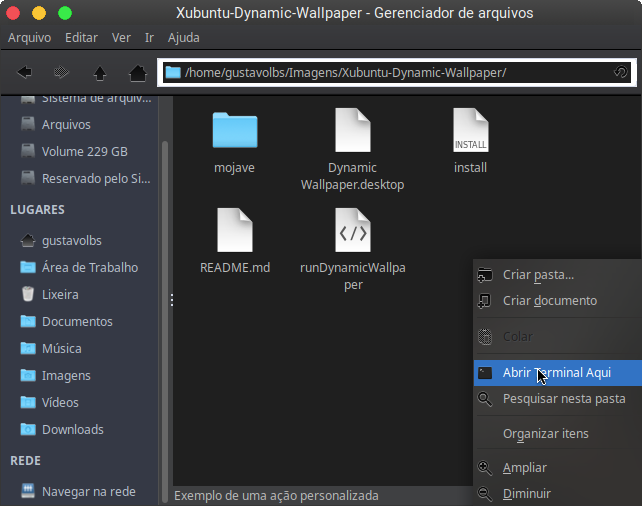Select the runDynamicWallpaper script icon
The image size is (642, 506).
click(x=353, y=230)
